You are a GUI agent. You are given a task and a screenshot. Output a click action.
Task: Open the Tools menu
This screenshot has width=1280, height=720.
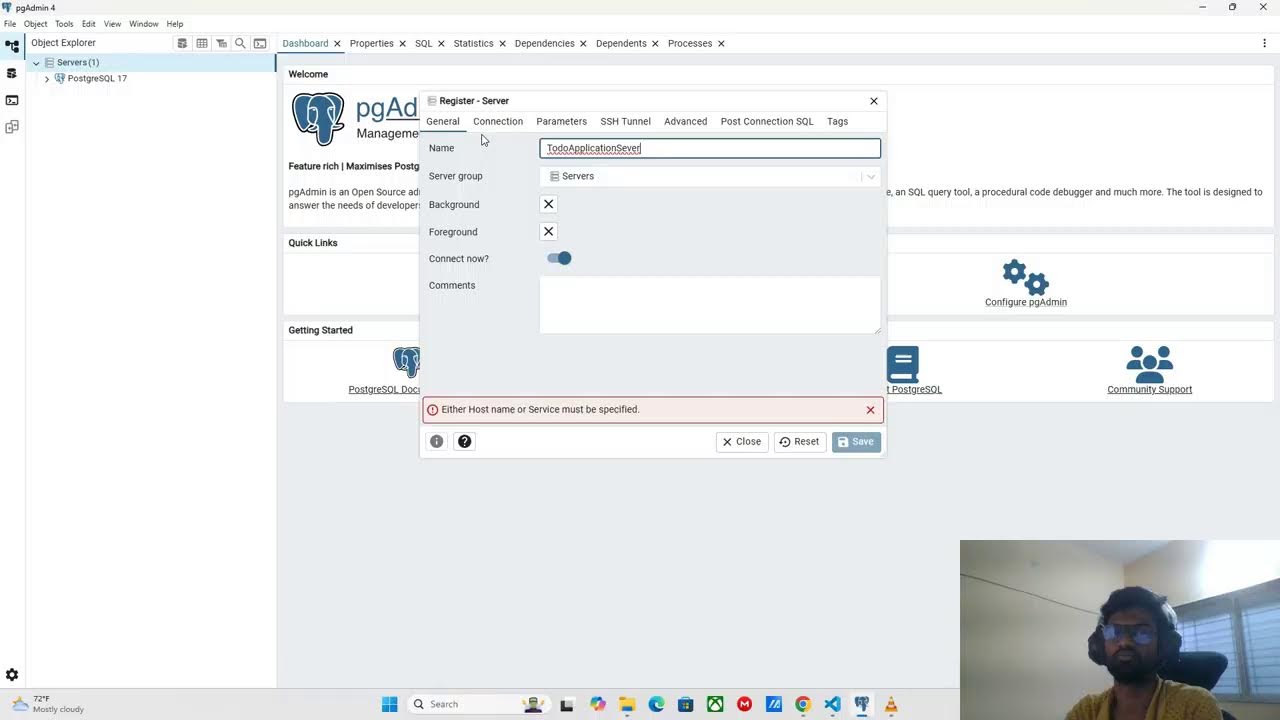[x=64, y=24]
